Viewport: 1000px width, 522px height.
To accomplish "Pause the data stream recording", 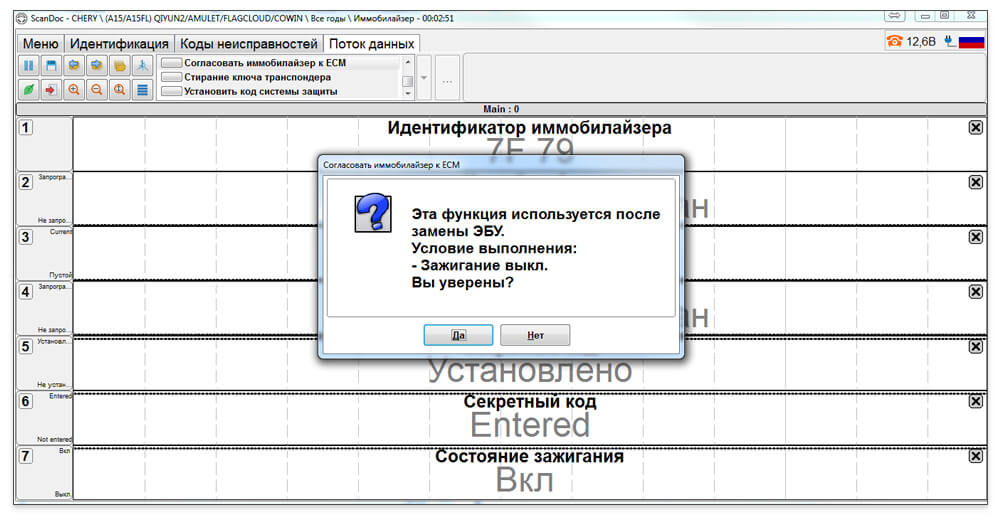I will pos(29,66).
